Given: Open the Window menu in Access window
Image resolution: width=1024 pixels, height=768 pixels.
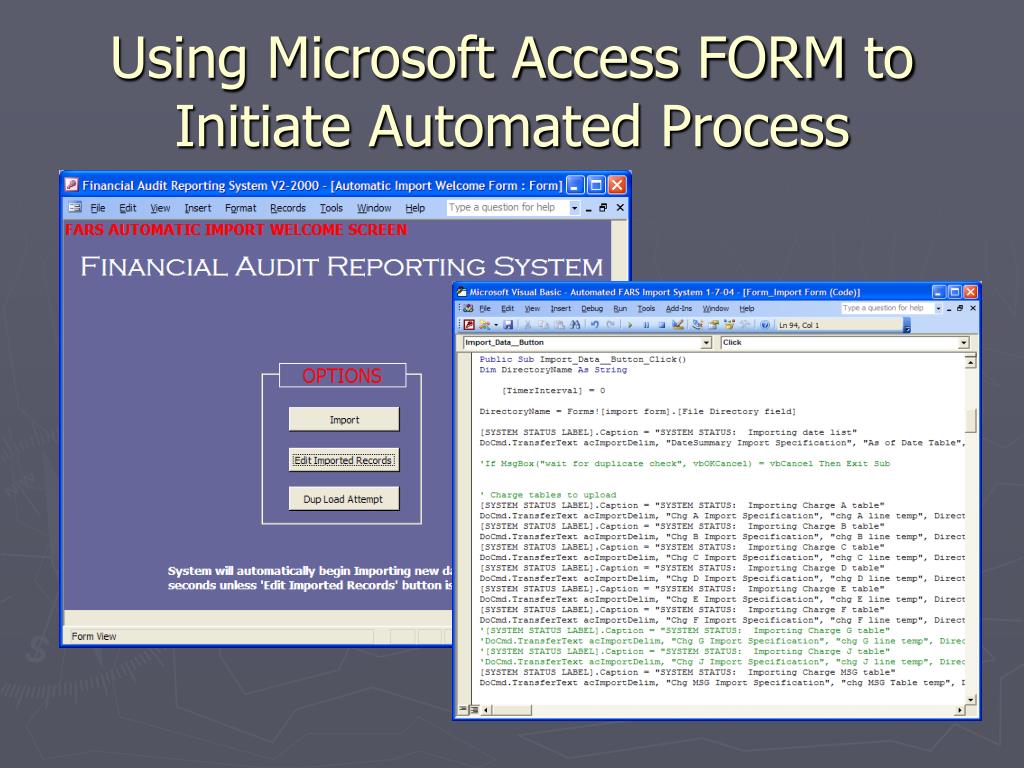Looking at the screenshot, I should click(x=374, y=208).
